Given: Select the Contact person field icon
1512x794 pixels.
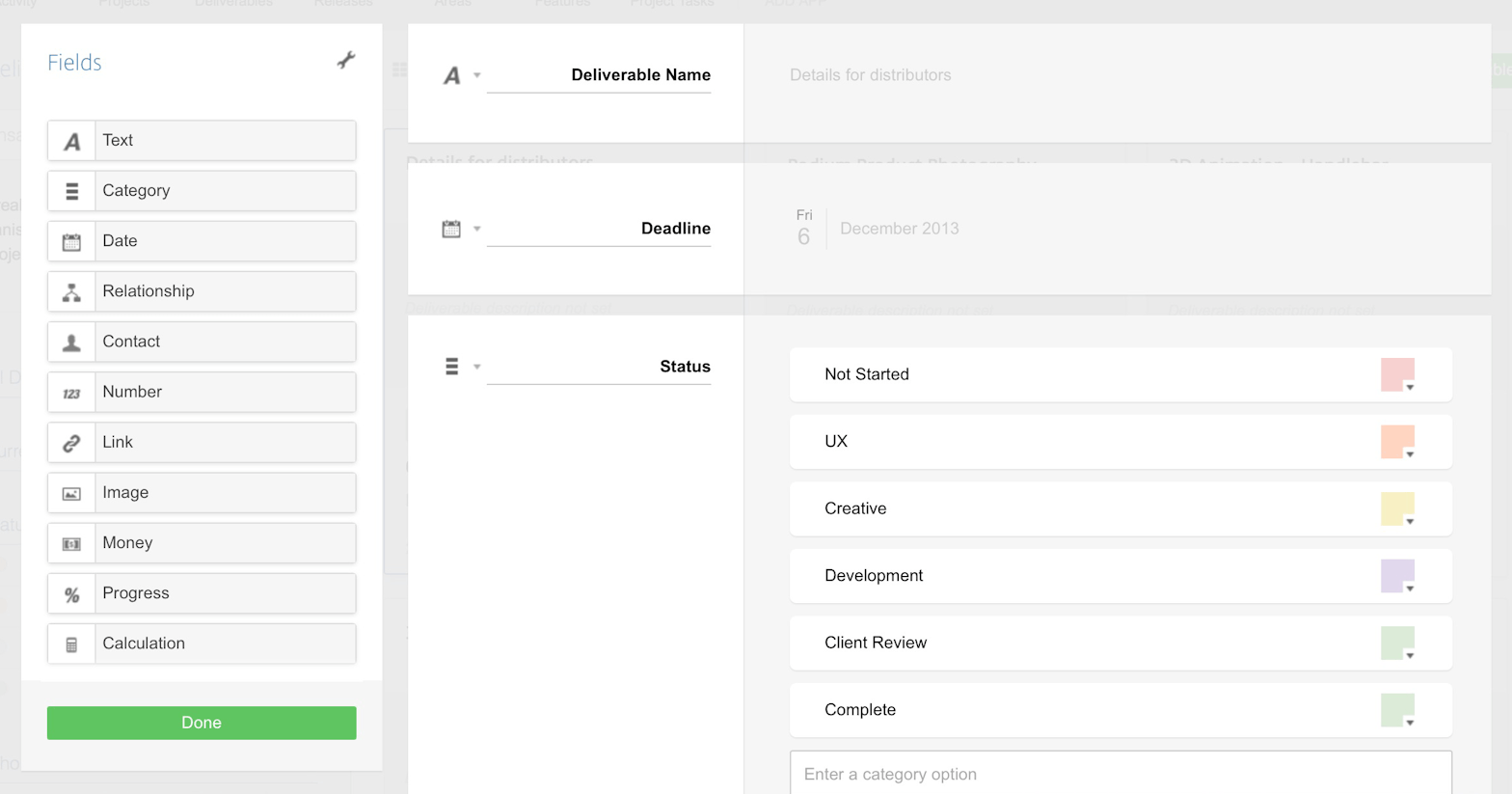Looking at the screenshot, I should click(71, 342).
